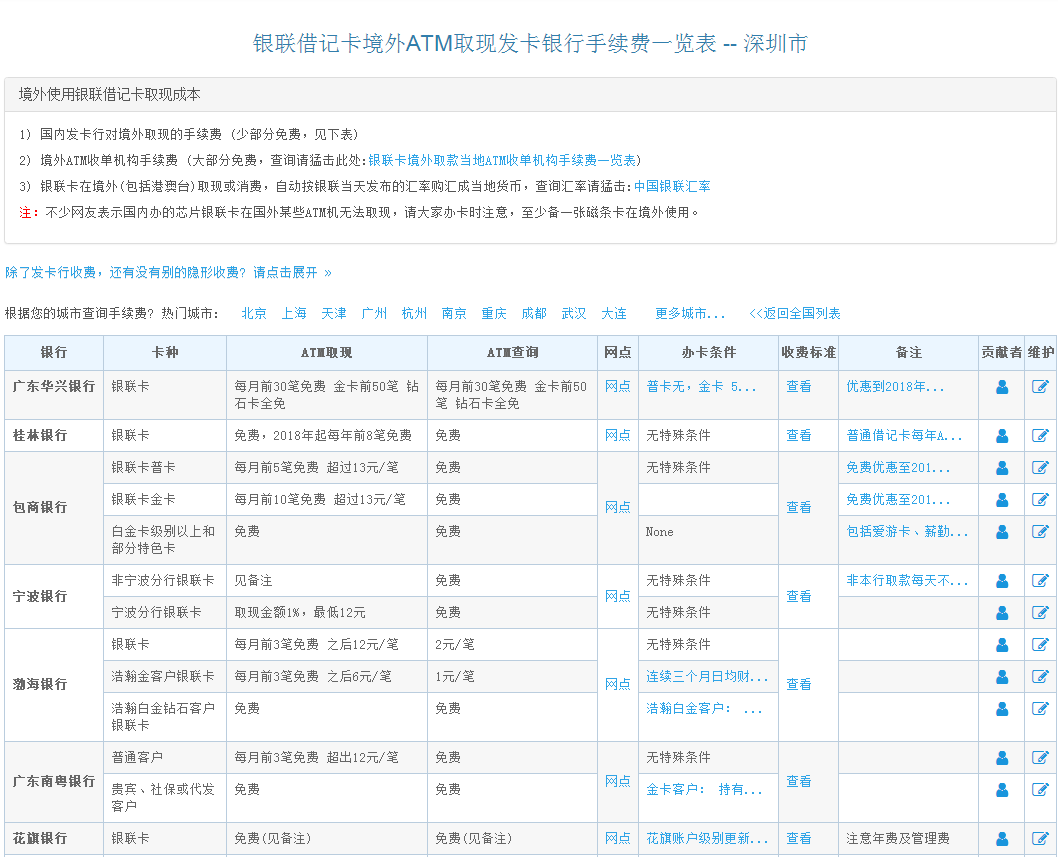
Task: Click edit icon for 非宁波分行银联卡 row
Action: pyautogui.click(x=1040, y=581)
